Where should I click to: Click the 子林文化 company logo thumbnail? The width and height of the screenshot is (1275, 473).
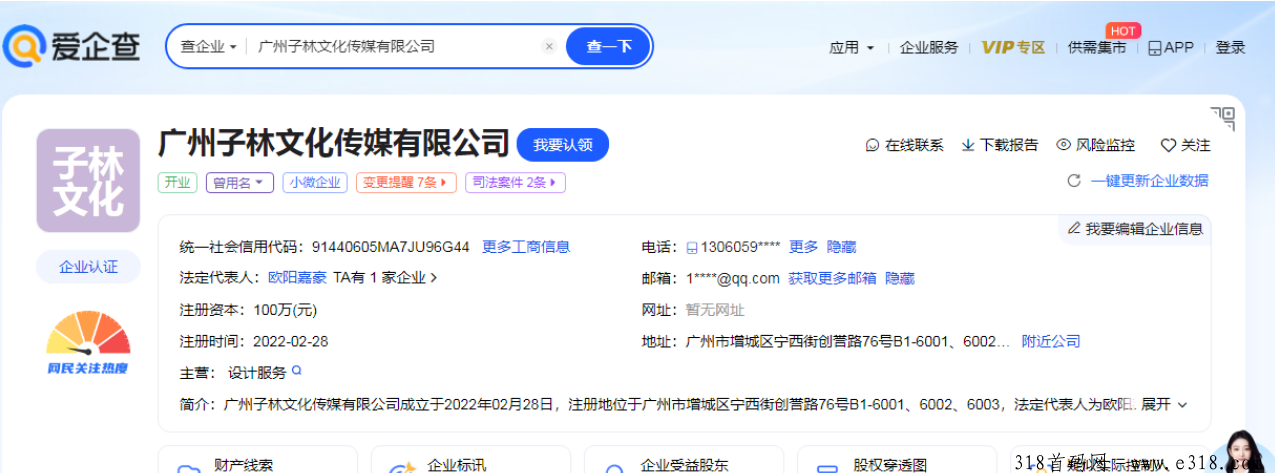88,181
